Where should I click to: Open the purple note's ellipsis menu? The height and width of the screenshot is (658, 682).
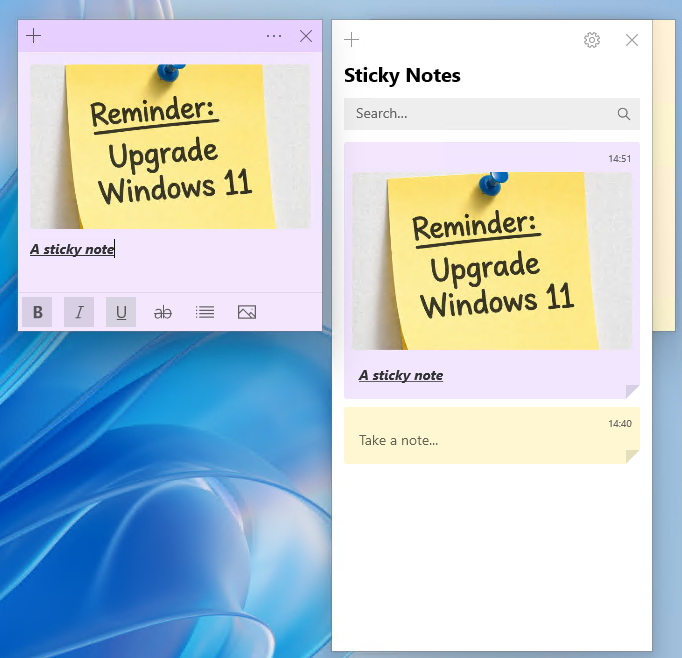coord(274,36)
